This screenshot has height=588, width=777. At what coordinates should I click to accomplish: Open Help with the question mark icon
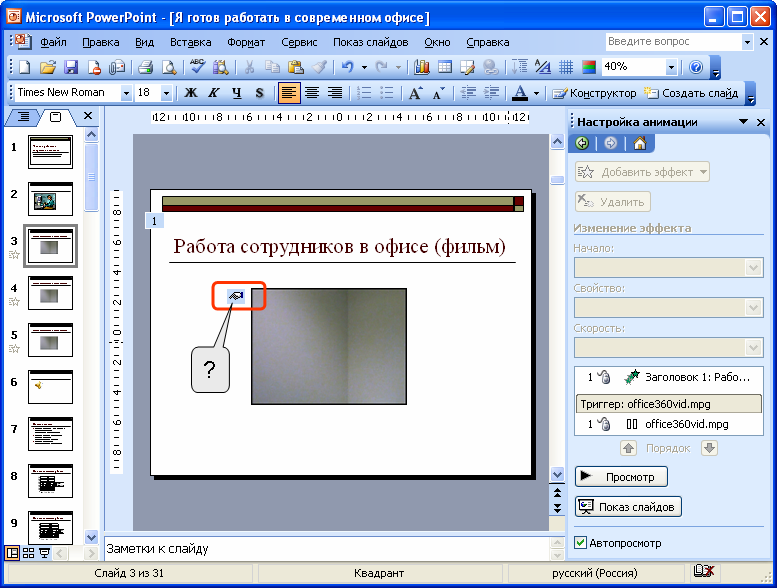tap(696, 67)
